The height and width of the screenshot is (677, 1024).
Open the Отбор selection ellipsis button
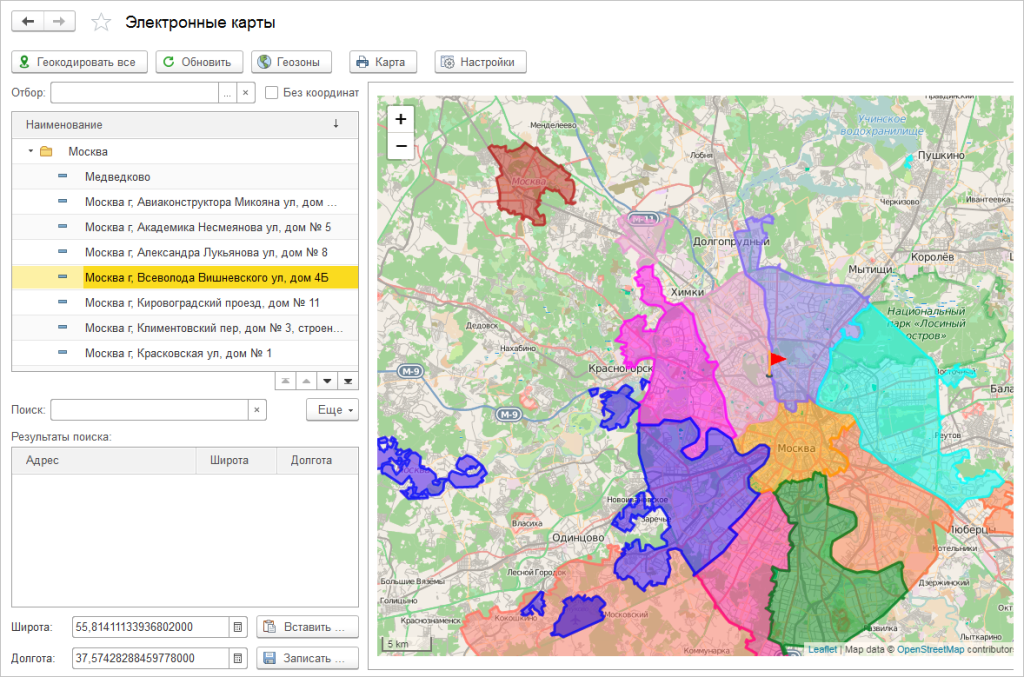[228, 93]
